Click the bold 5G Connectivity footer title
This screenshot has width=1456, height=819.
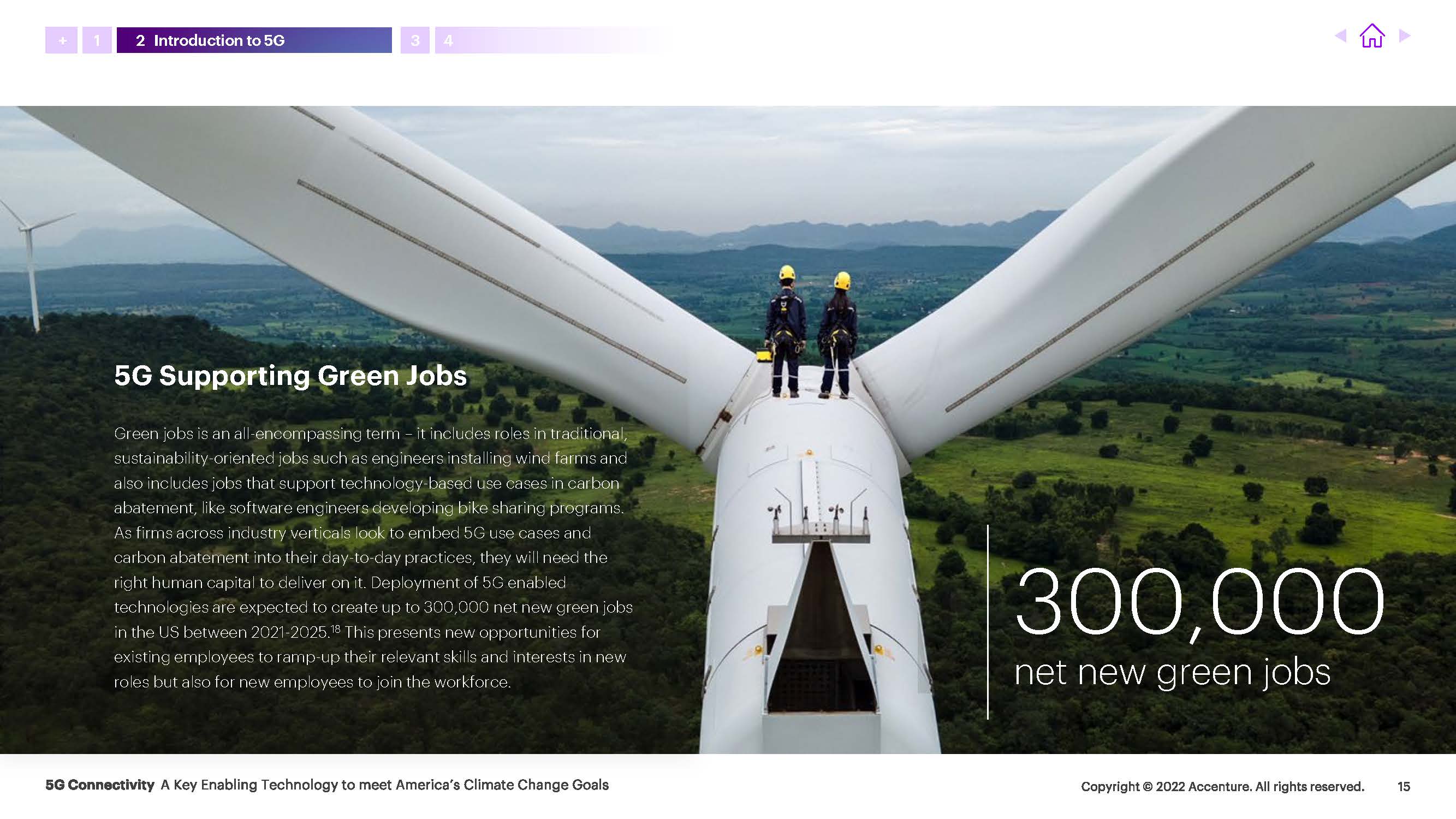click(x=100, y=785)
